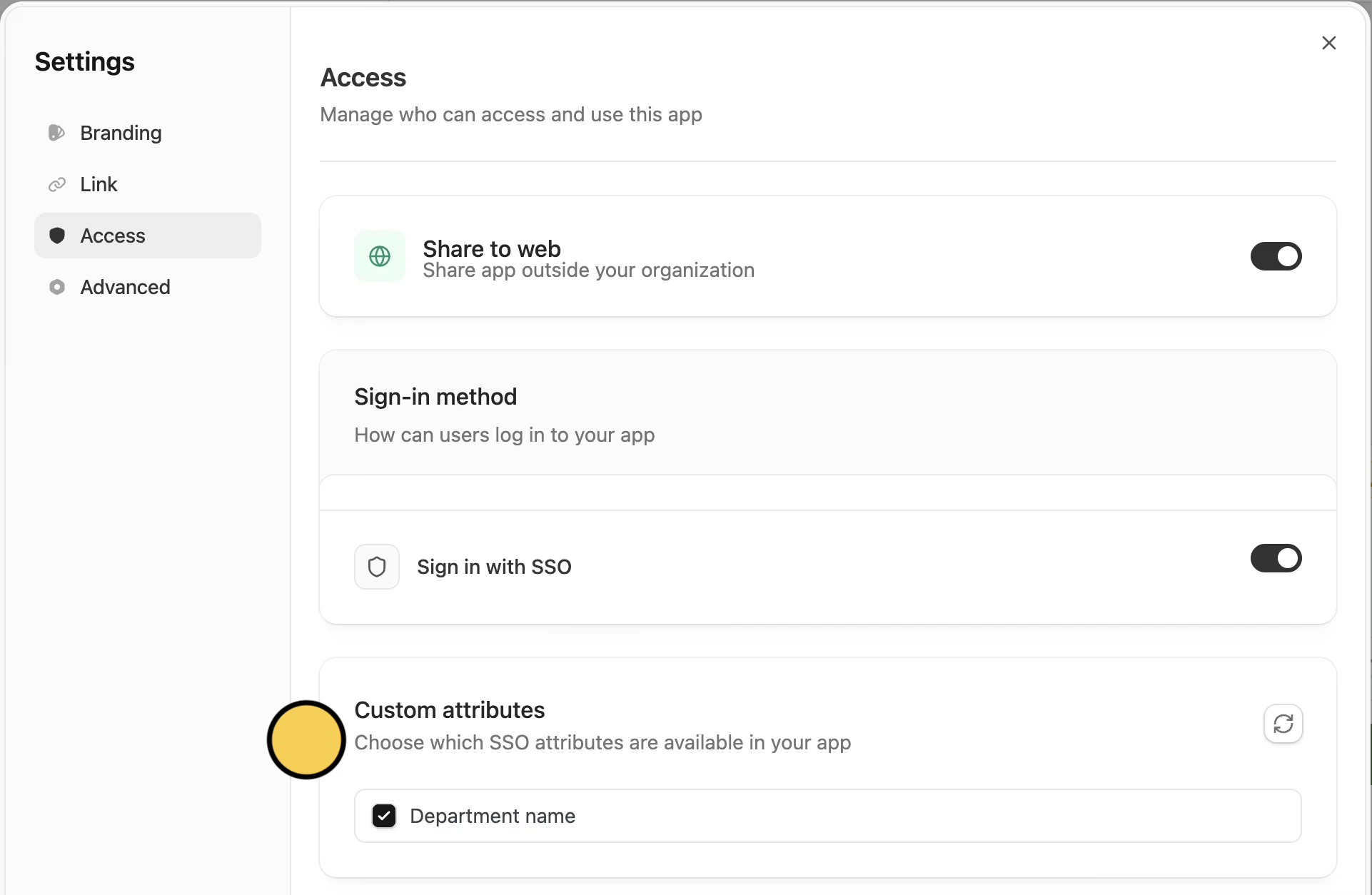1372x895 pixels.
Task: Turn off Sign in with SSO
Action: (1276, 558)
